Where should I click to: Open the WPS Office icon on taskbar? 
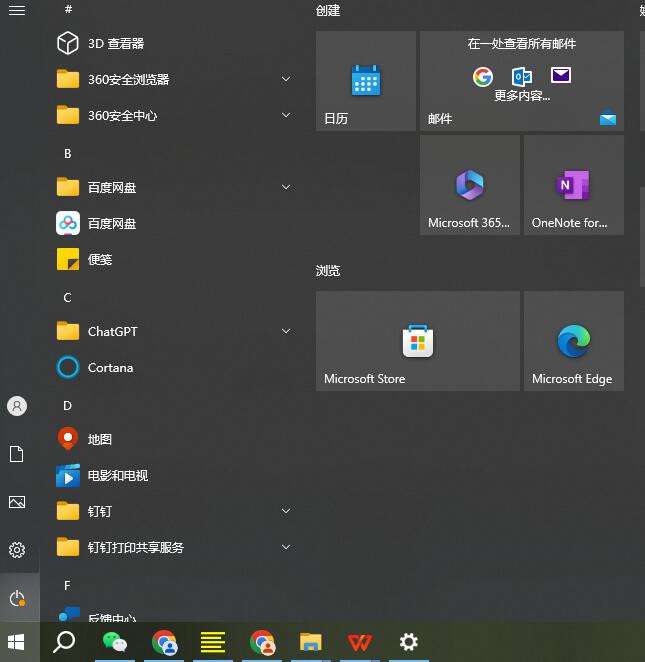click(x=359, y=642)
